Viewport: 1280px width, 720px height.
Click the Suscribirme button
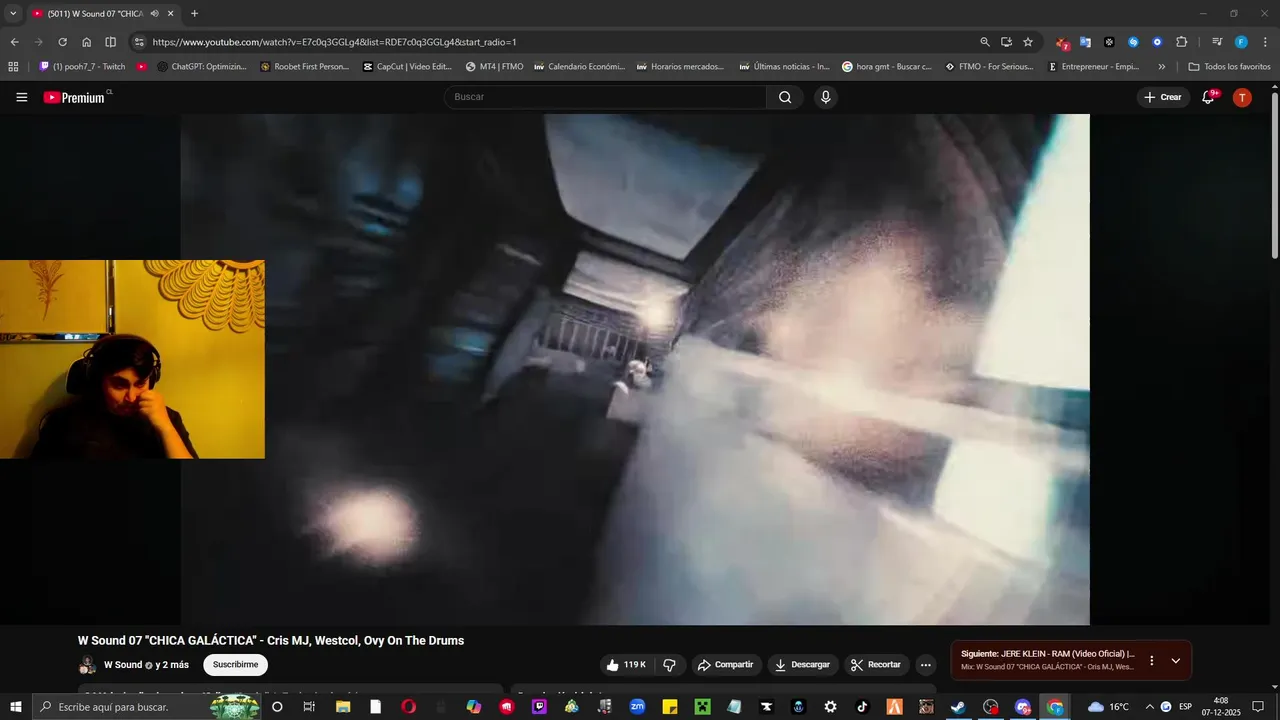click(x=235, y=665)
